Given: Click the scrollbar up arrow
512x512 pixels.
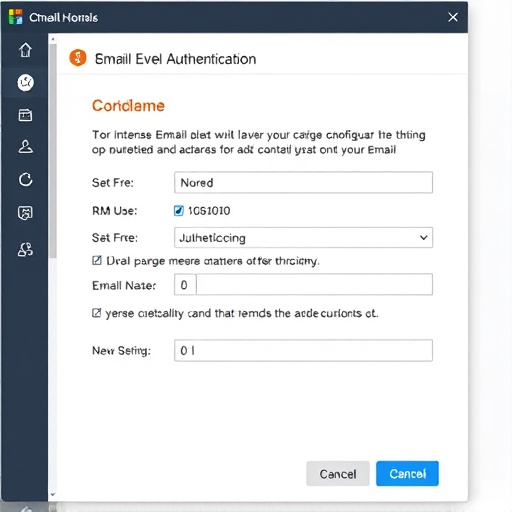Looking at the screenshot, I should pyautogui.click(x=53, y=40).
